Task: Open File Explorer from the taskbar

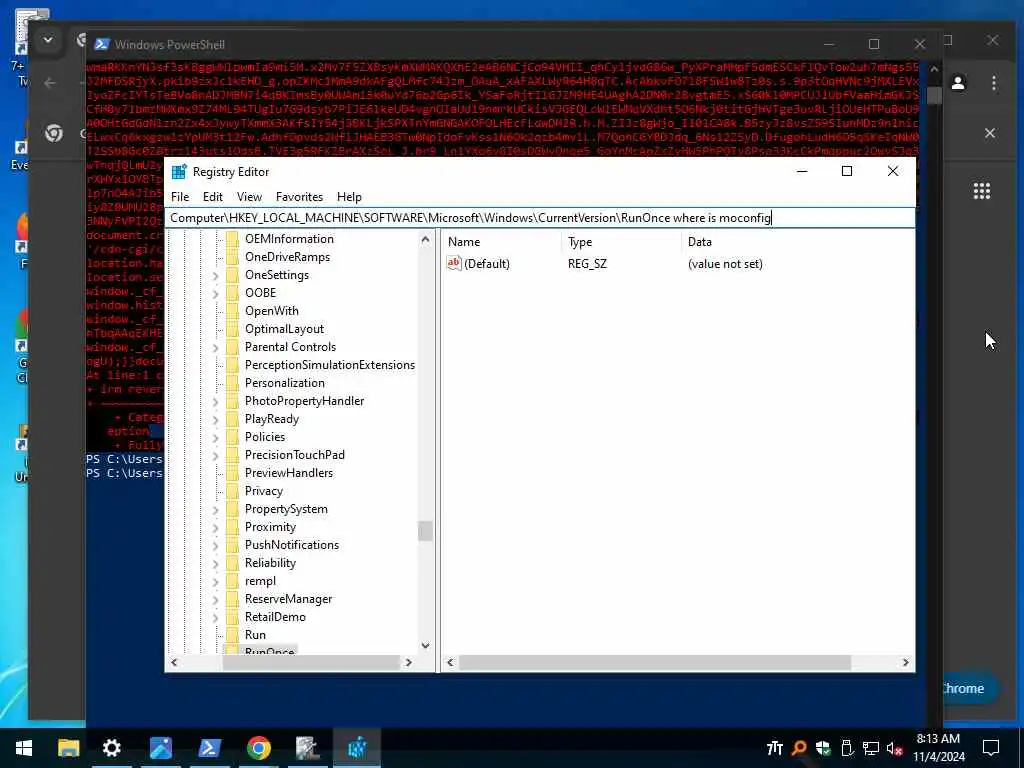Action: click(x=69, y=748)
